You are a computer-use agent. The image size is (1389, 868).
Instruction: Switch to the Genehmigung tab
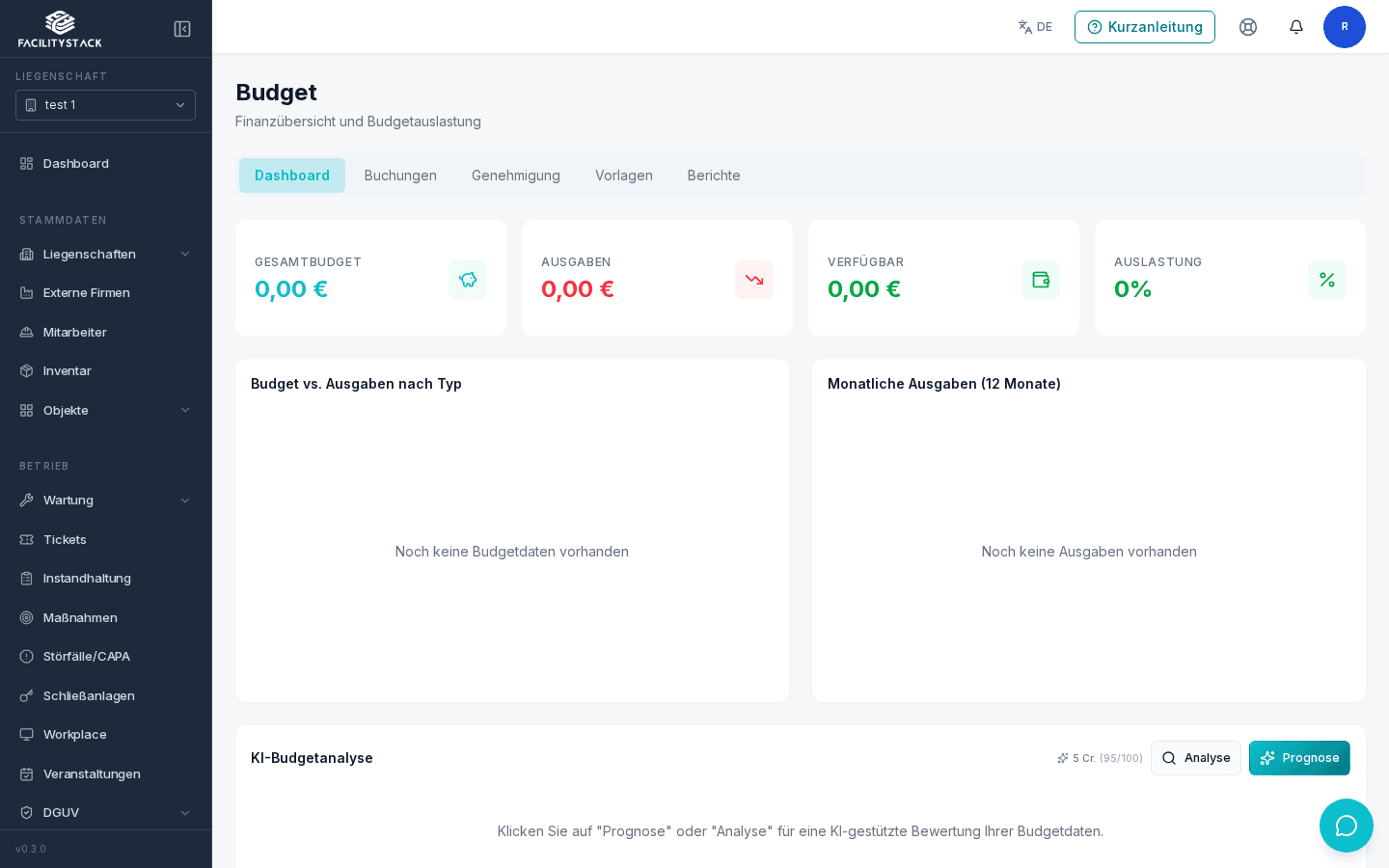[516, 176]
